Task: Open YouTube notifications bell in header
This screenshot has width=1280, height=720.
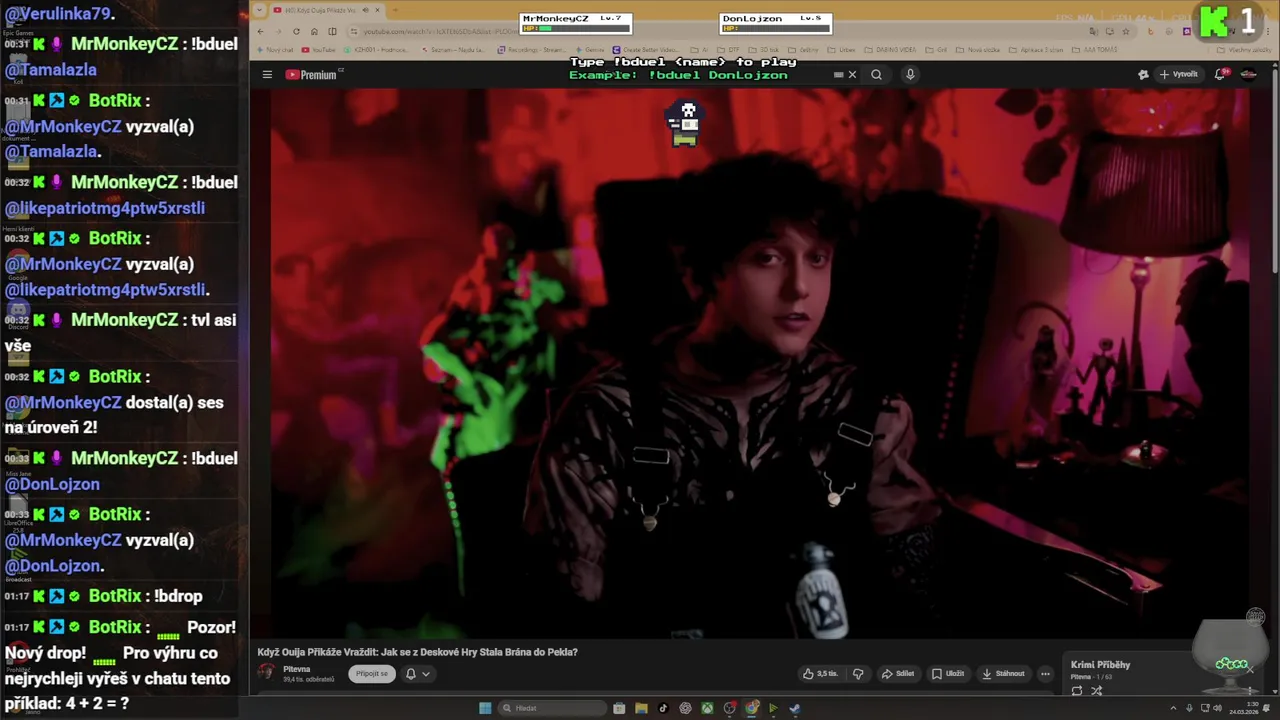Action: 1221,75
